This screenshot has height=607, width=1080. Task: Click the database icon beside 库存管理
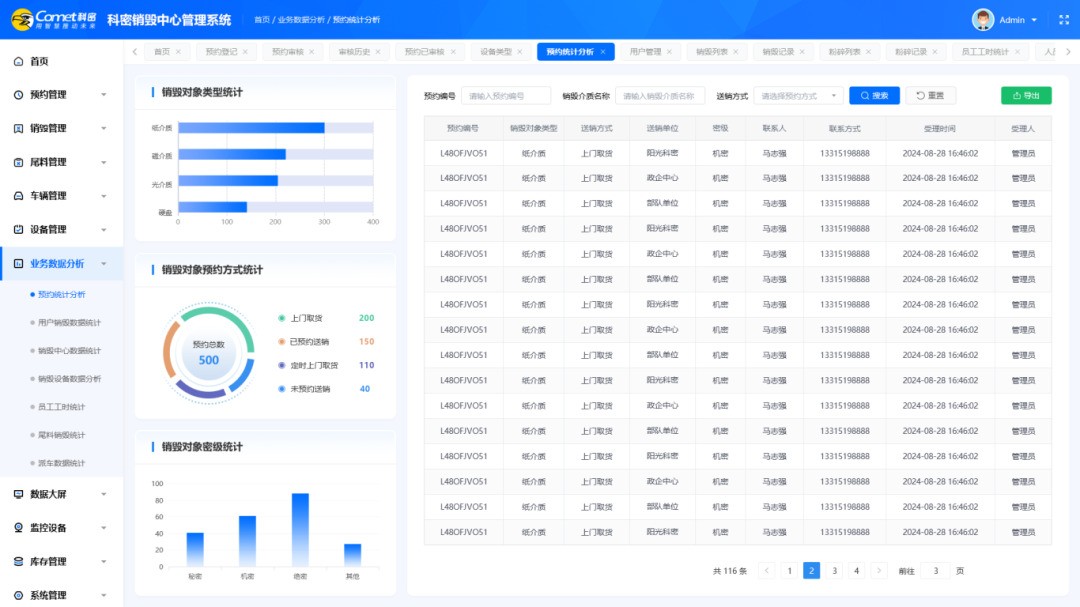19,562
